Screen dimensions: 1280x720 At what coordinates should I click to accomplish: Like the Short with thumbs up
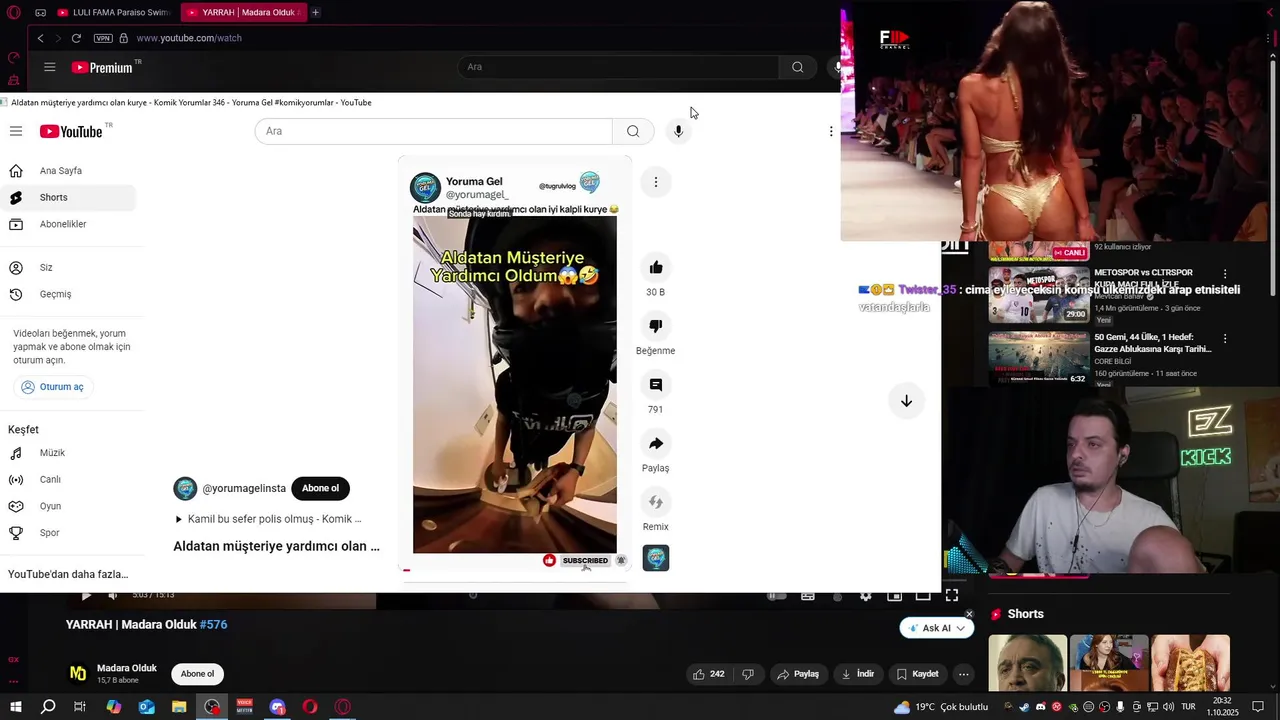coord(656,267)
